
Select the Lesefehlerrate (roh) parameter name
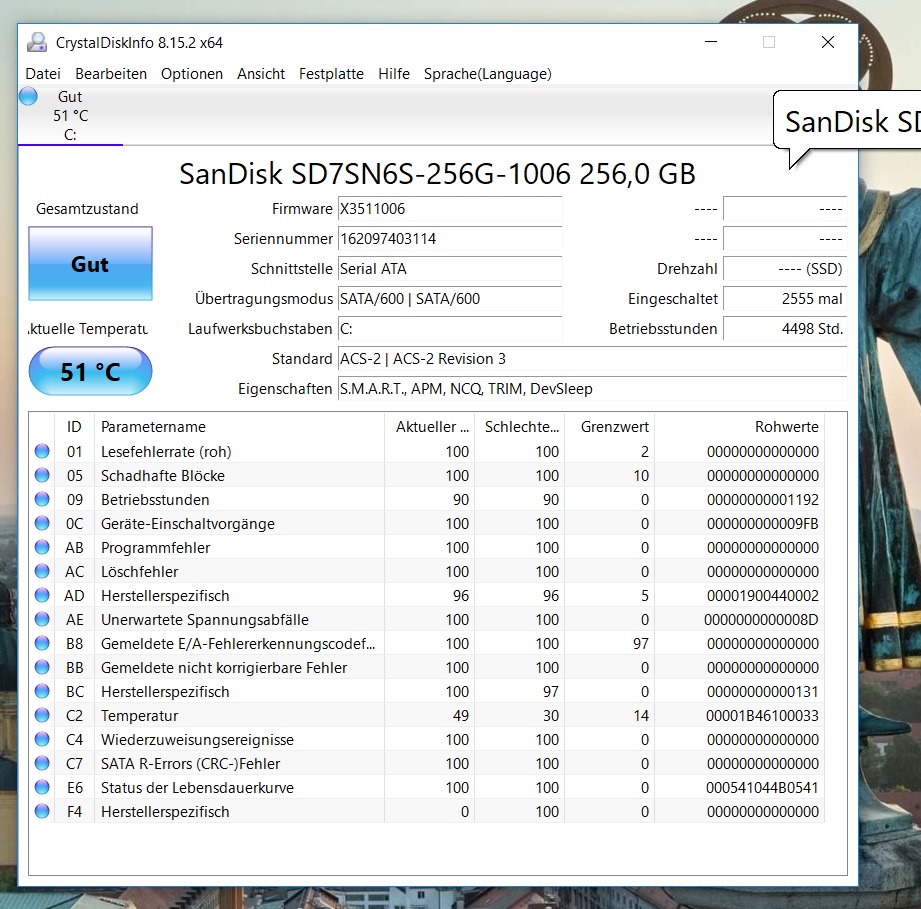pos(166,452)
